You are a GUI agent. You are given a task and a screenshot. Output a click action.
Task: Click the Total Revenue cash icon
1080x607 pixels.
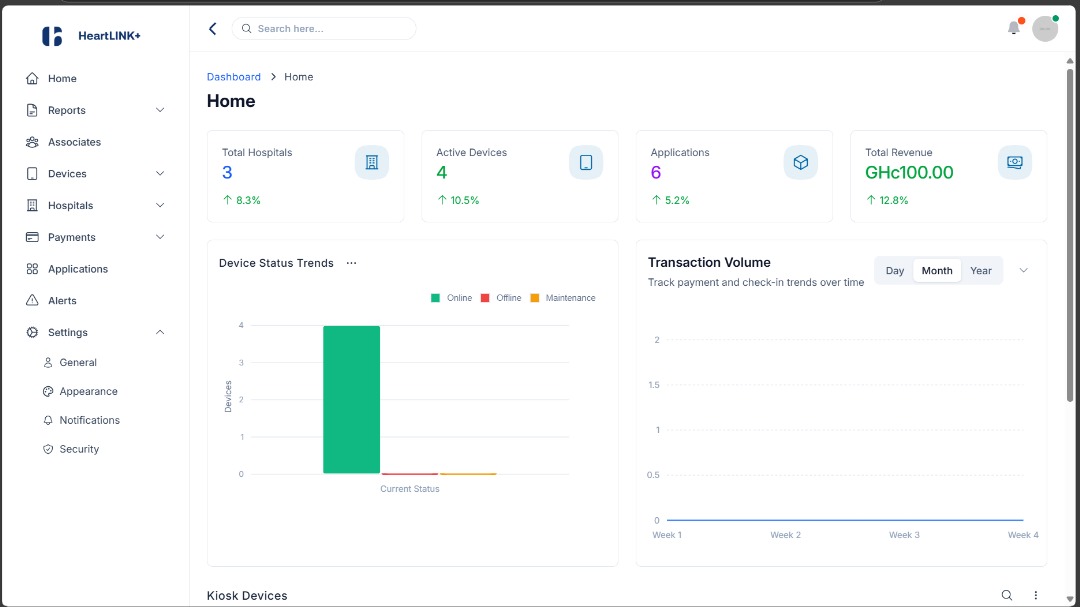point(1014,162)
